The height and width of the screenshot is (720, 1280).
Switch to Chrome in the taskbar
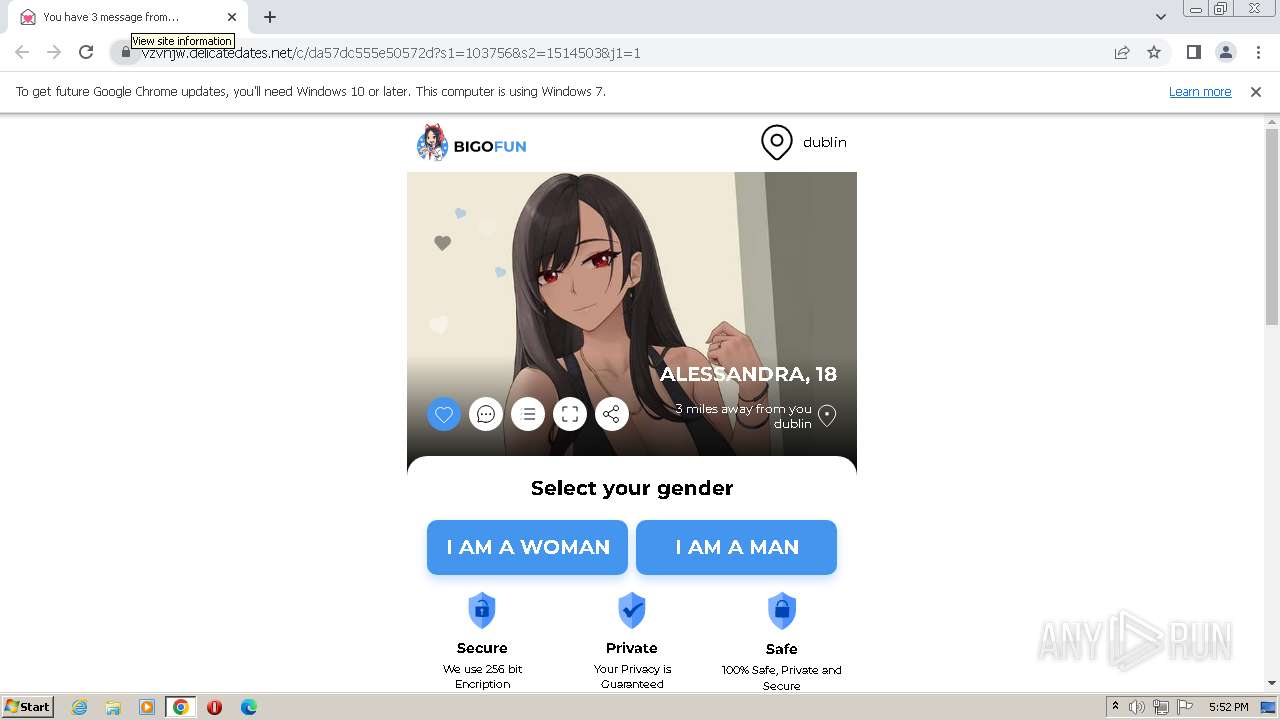[181, 707]
